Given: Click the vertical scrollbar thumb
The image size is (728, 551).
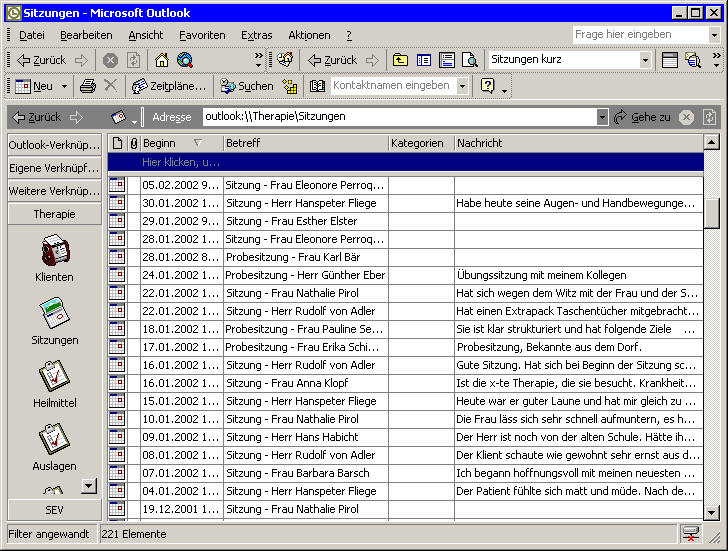Looking at the screenshot, I should (x=712, y=213).
